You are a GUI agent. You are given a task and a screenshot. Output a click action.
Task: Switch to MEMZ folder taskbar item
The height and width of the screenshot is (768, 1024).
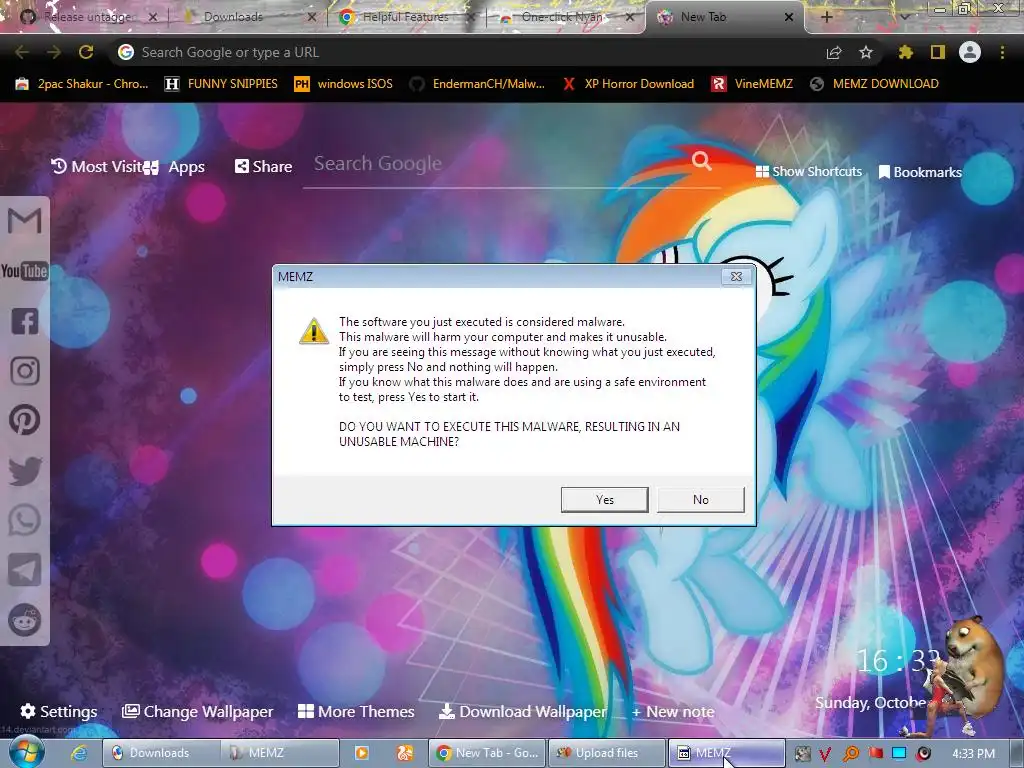click(x=280, y=753)
